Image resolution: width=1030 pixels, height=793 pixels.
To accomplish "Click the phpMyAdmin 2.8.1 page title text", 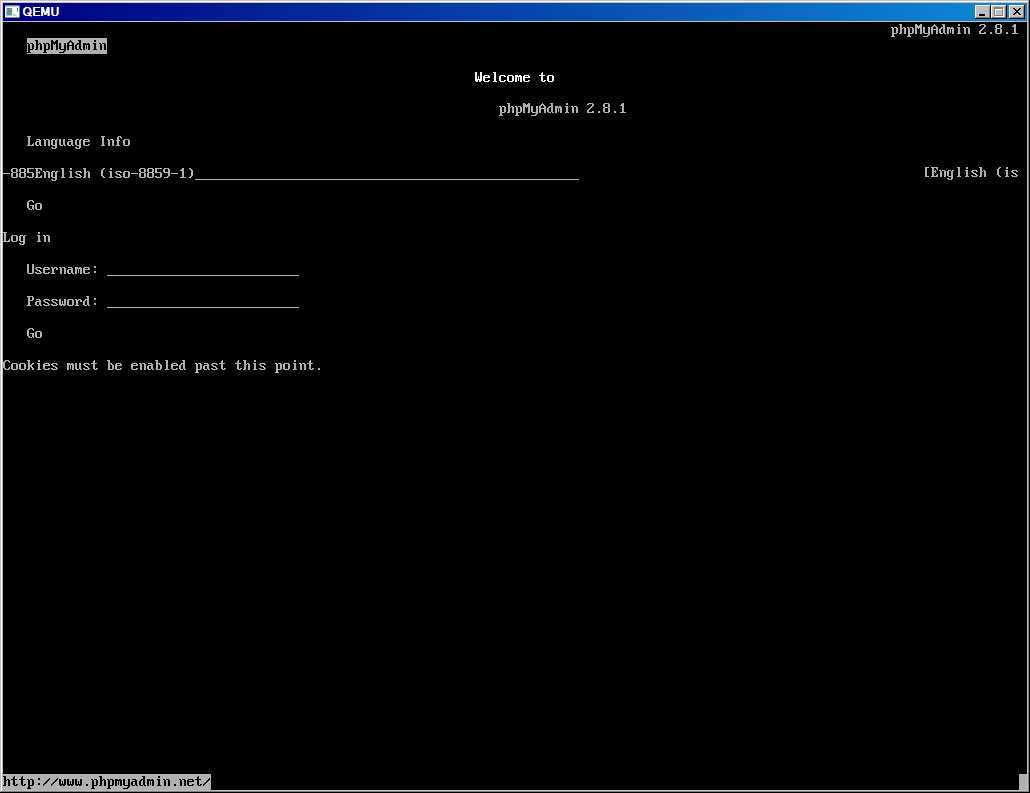I will pos(954,30).
